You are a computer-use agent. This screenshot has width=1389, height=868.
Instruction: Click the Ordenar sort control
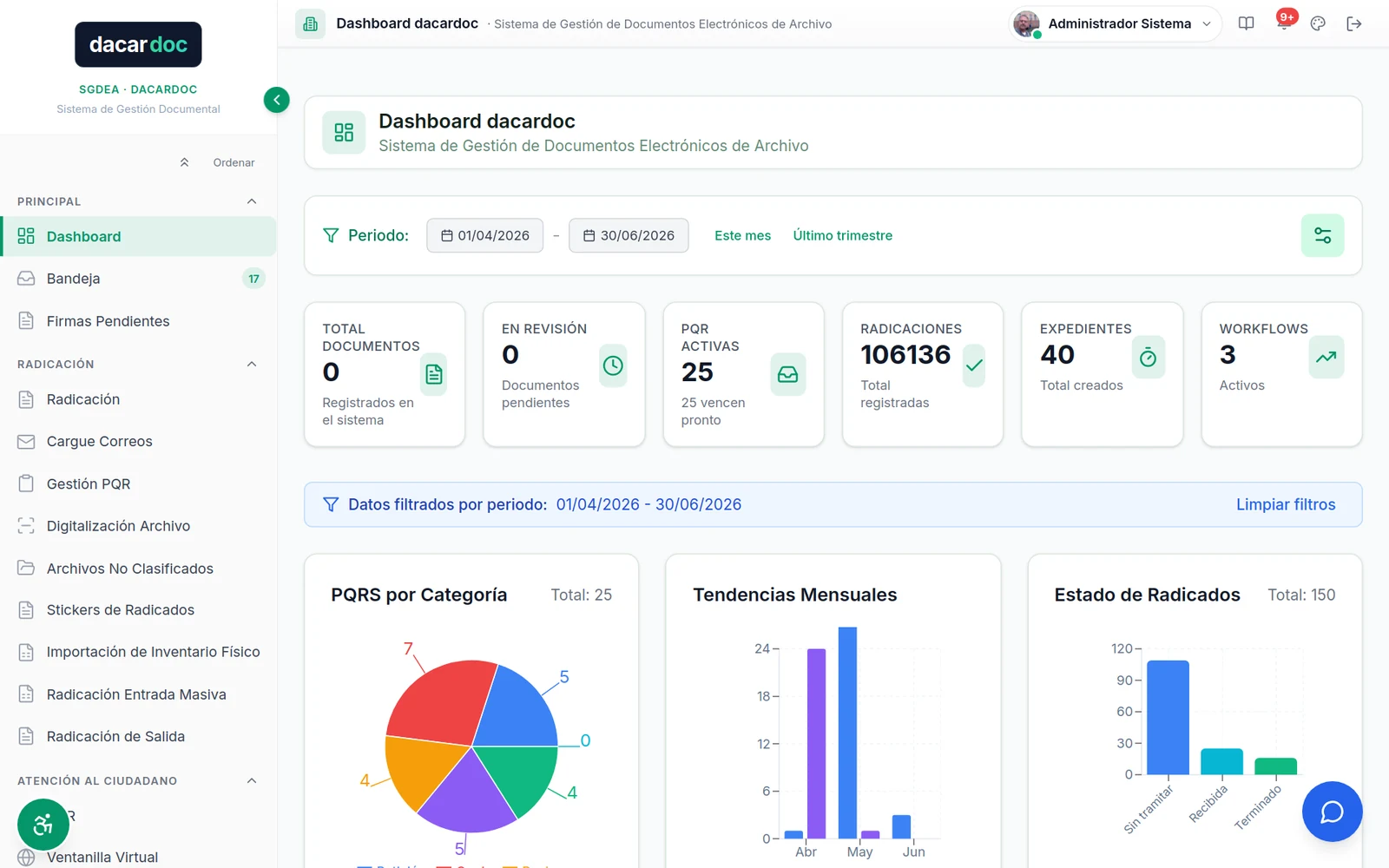(218, 162)
